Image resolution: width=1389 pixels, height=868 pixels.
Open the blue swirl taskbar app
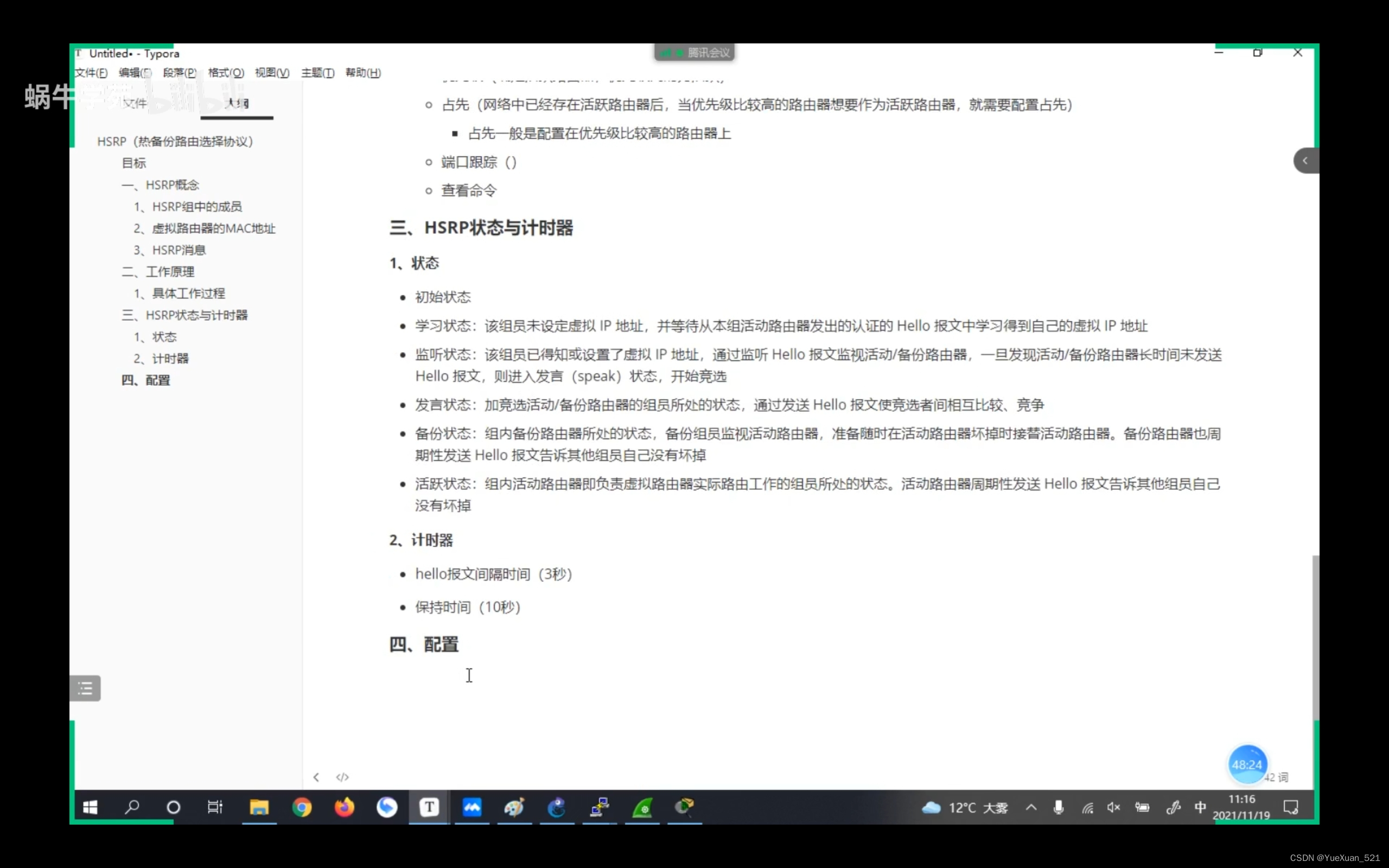[x=557, y=808]
